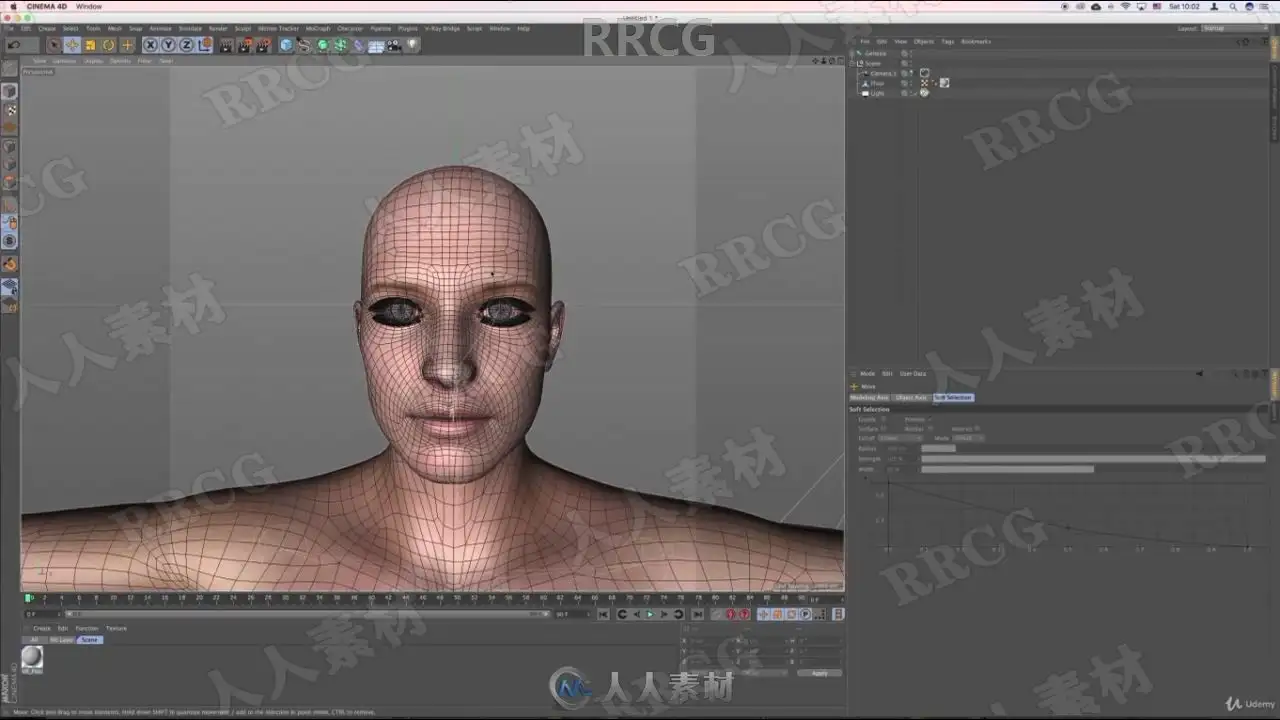Click the green generator object icon
The height and width of the screenshot is (720, 1280).
point(322,45)
